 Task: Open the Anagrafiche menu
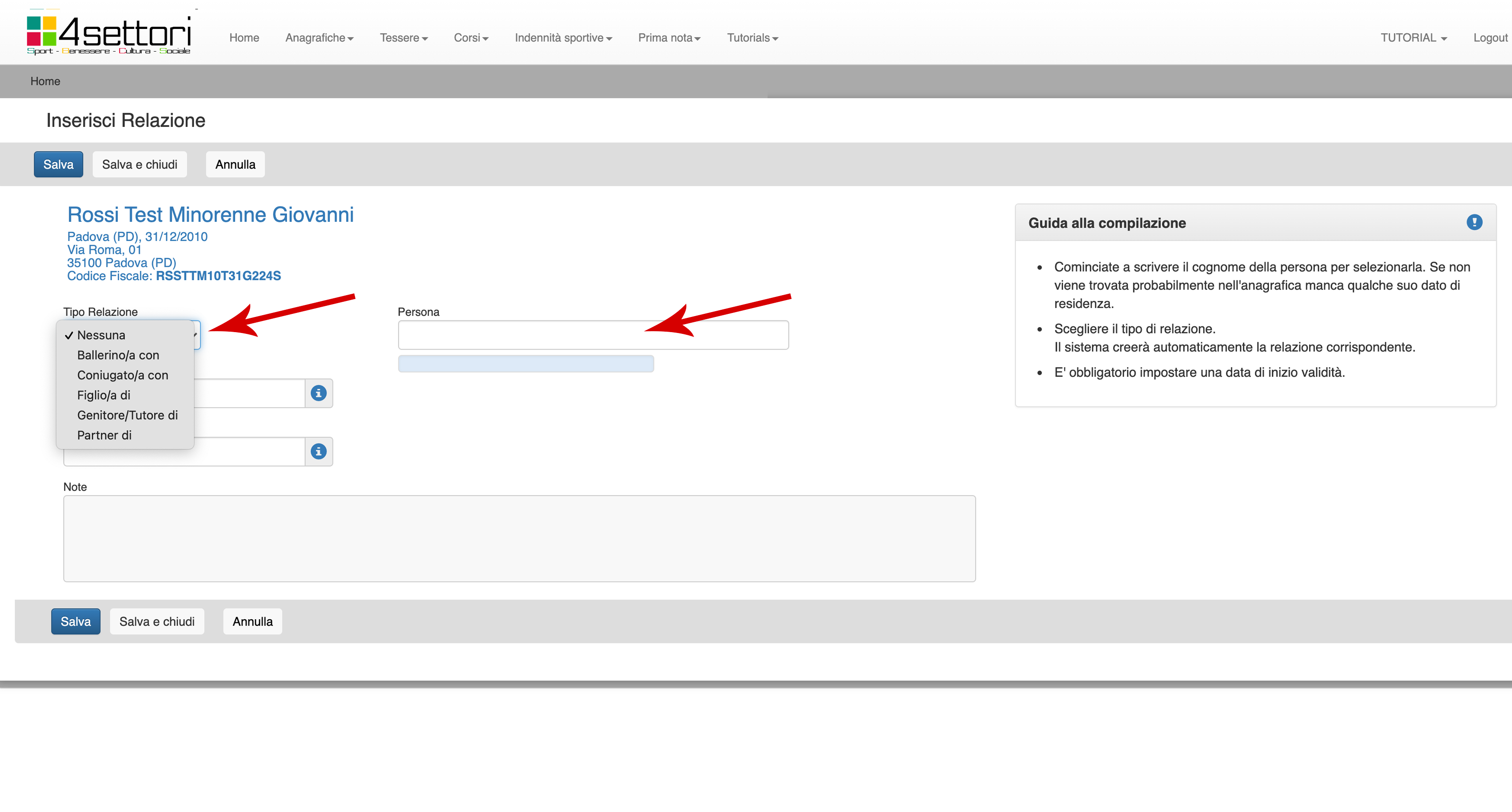319,37
